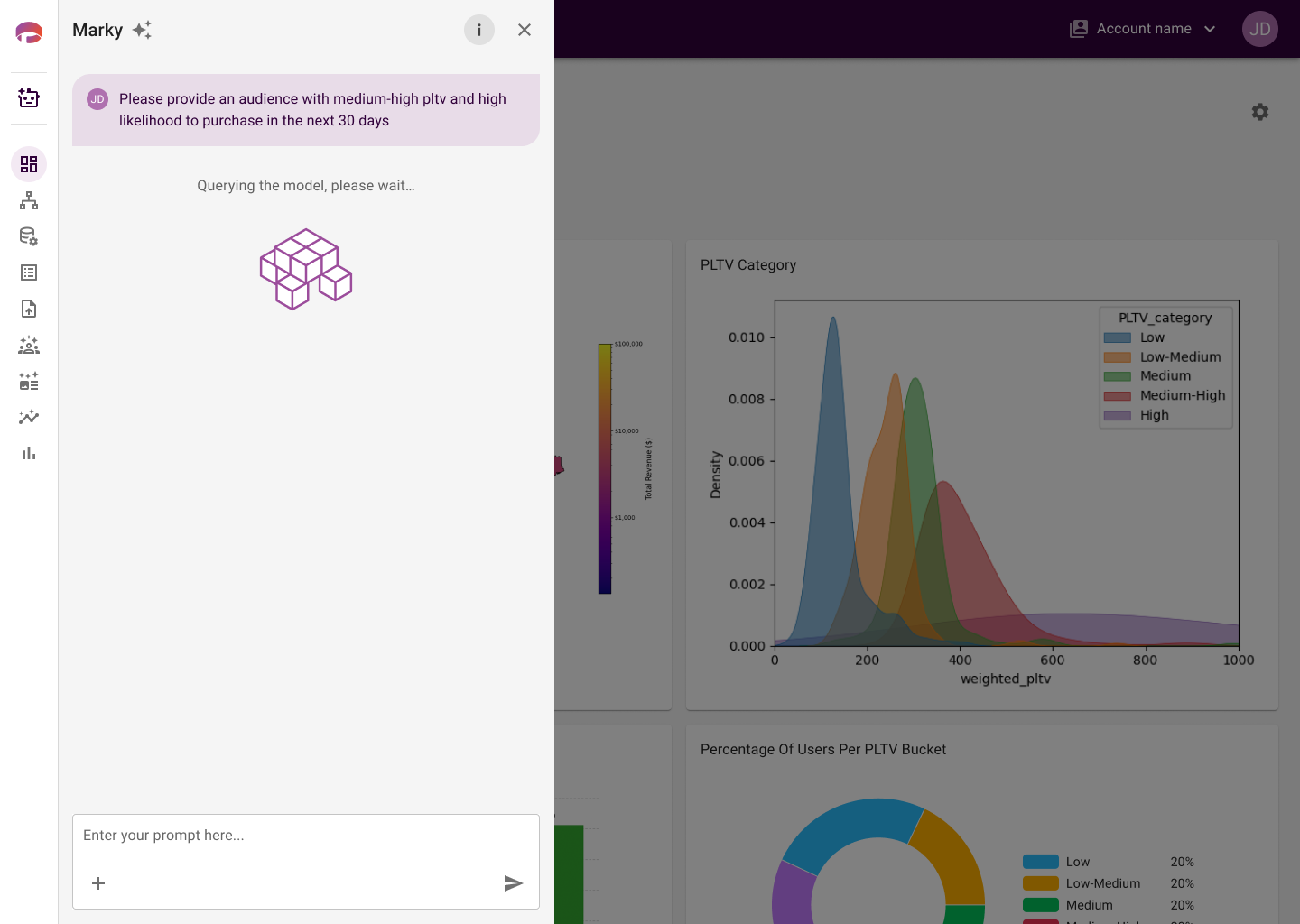The image size is (1300, 924).
Task: Open the trend line insights sidebar icon
Action: pos(29,417)
